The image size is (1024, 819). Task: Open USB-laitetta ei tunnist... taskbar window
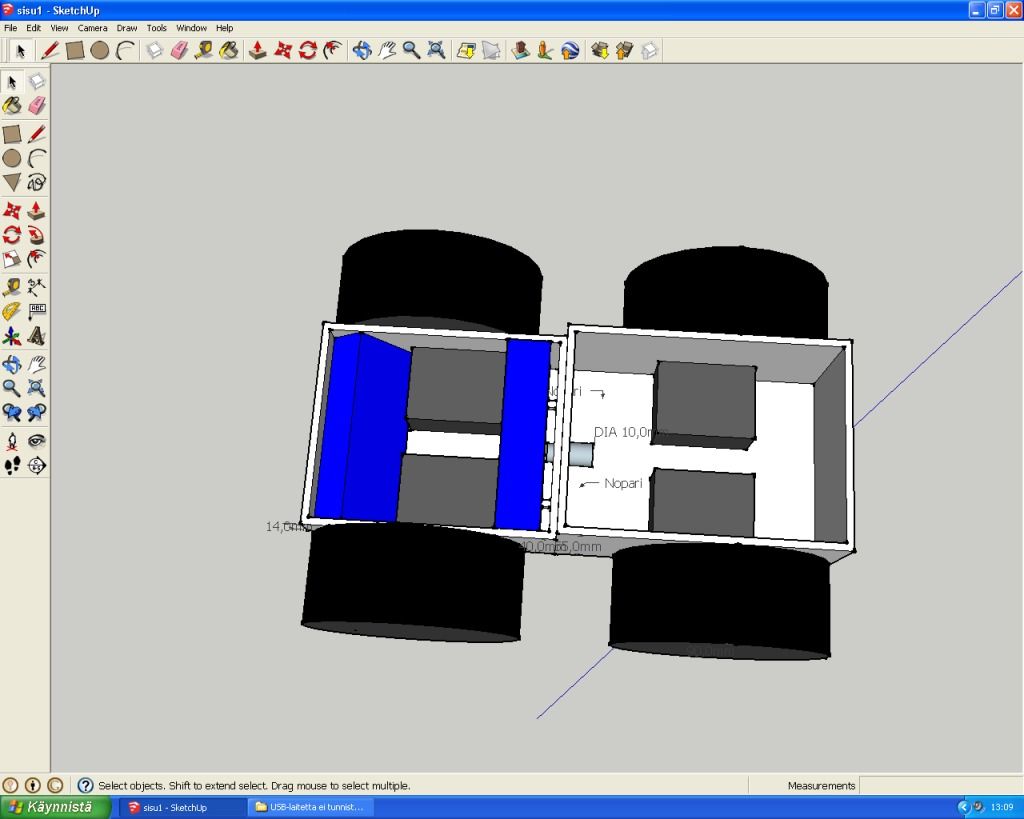[311, 807]
